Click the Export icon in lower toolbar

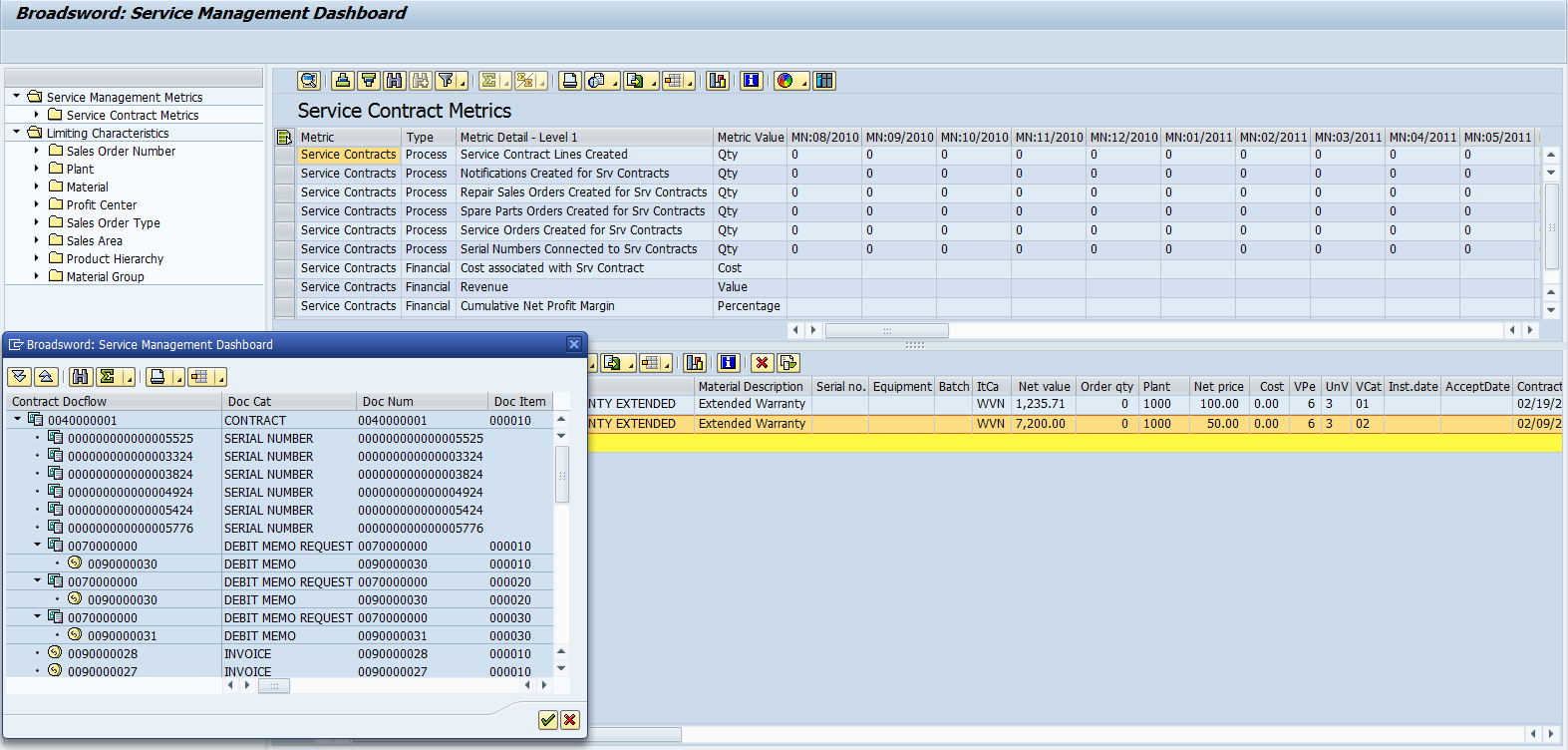(x=612, y=363)
